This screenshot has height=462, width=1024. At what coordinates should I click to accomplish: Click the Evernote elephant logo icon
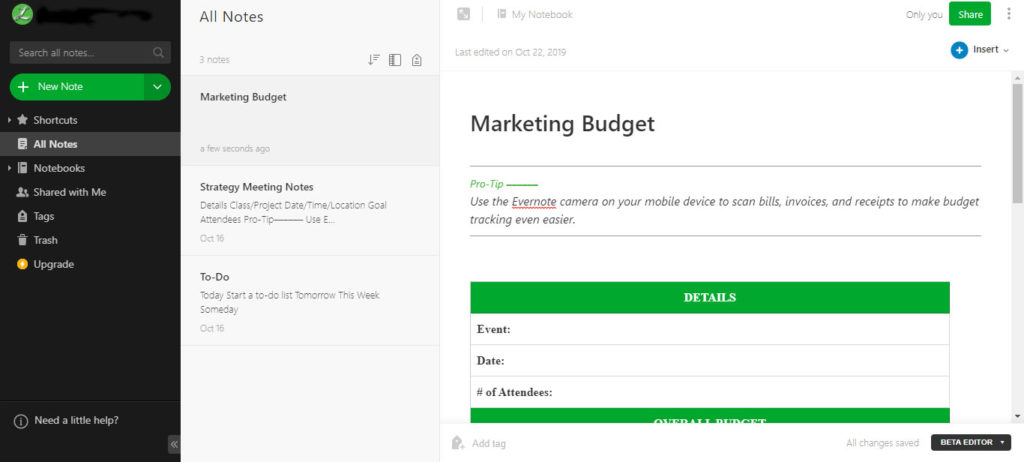20,15
